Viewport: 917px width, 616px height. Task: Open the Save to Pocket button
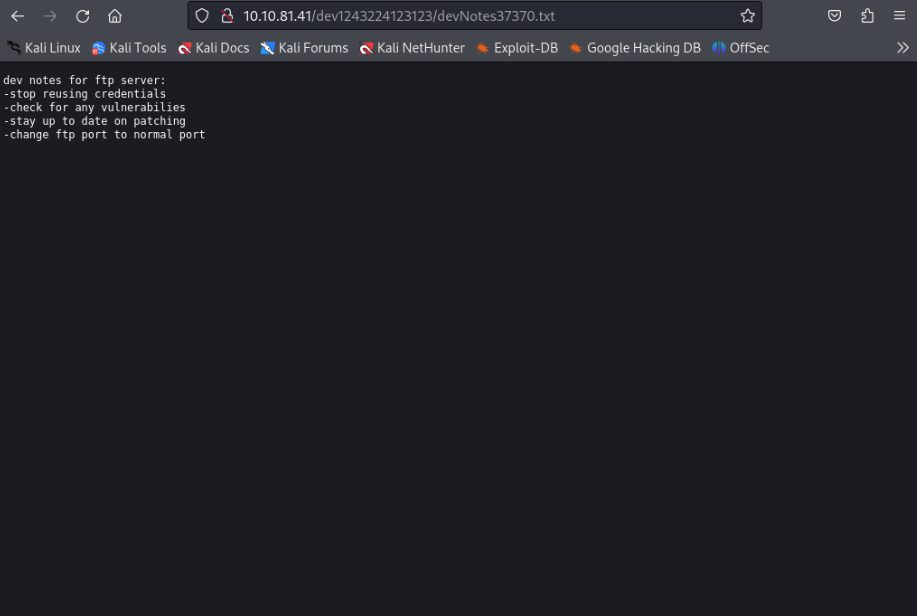[x=835, y=16]
